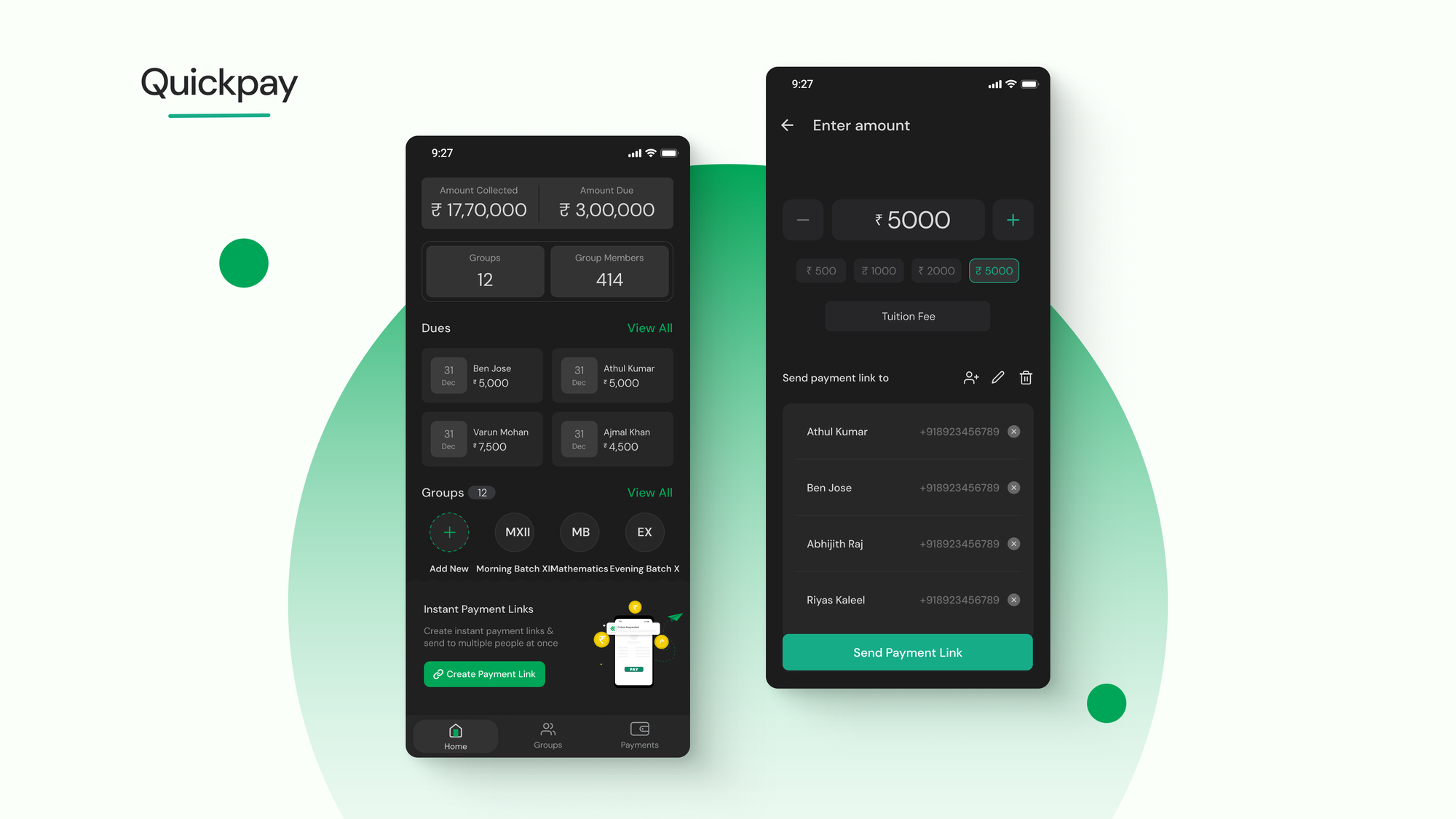Screen dimensions: 1456x819
Task: View All dues entries
Action: (649, 328)
